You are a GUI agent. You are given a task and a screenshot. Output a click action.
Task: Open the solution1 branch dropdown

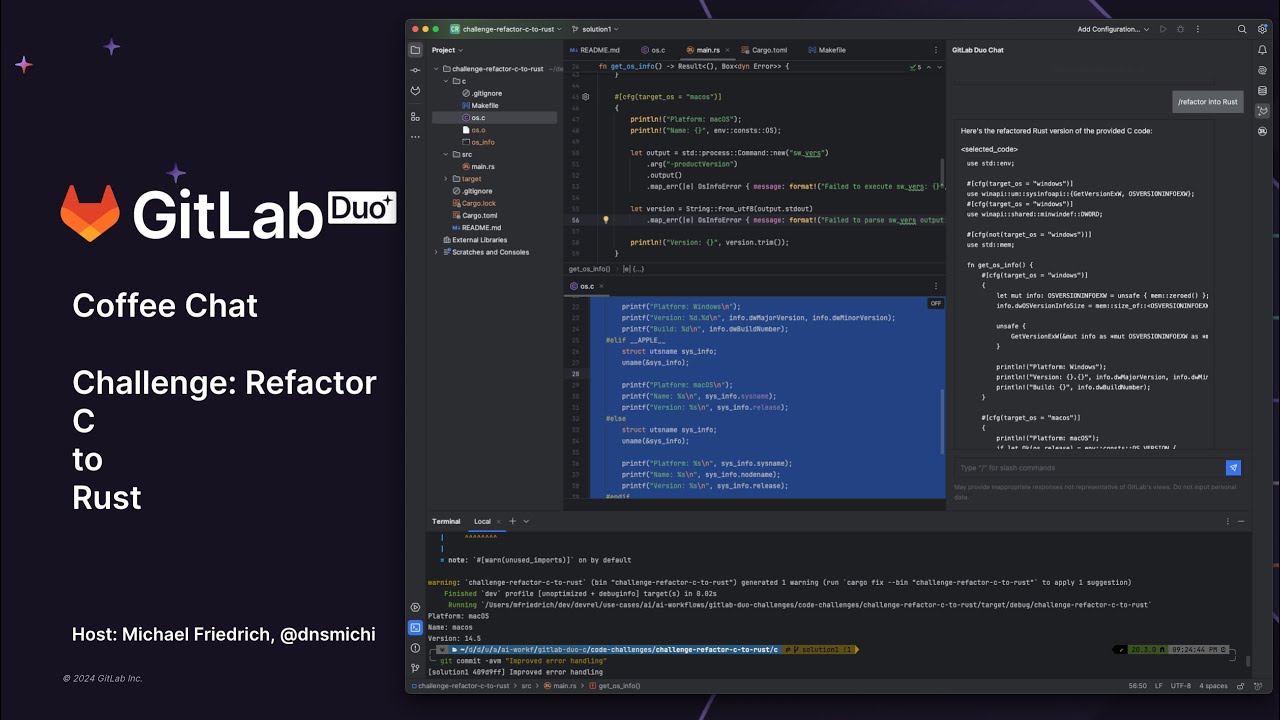point(595,29)
